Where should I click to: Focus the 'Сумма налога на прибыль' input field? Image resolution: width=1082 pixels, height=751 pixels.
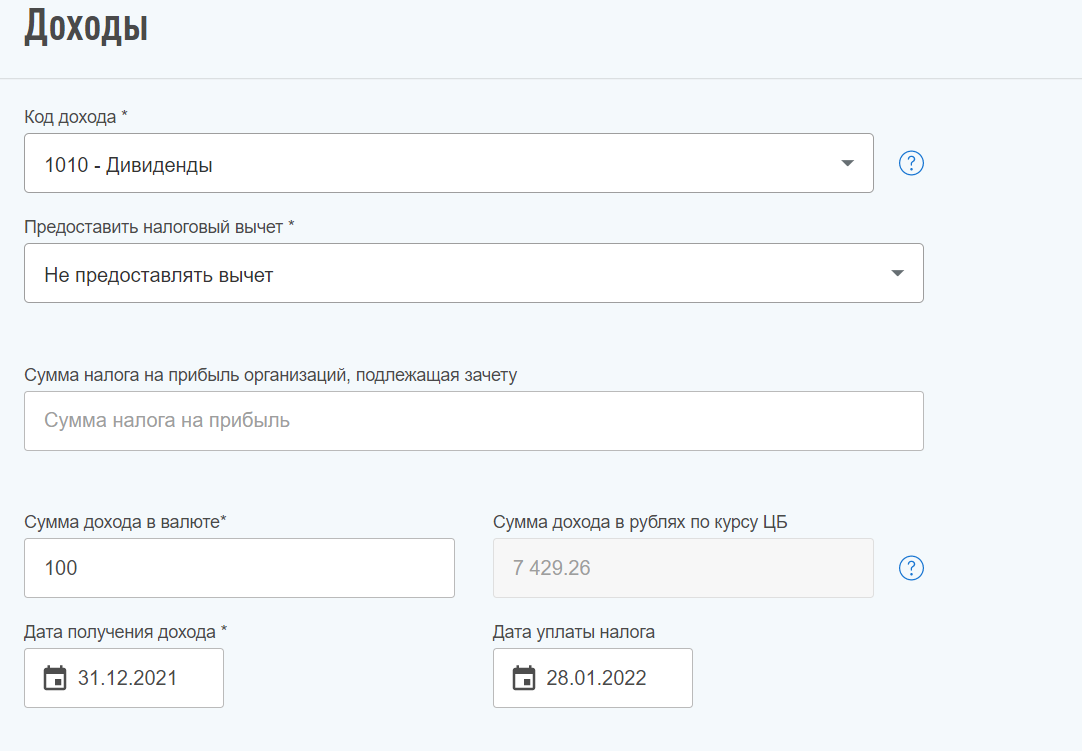coord(473,421)
